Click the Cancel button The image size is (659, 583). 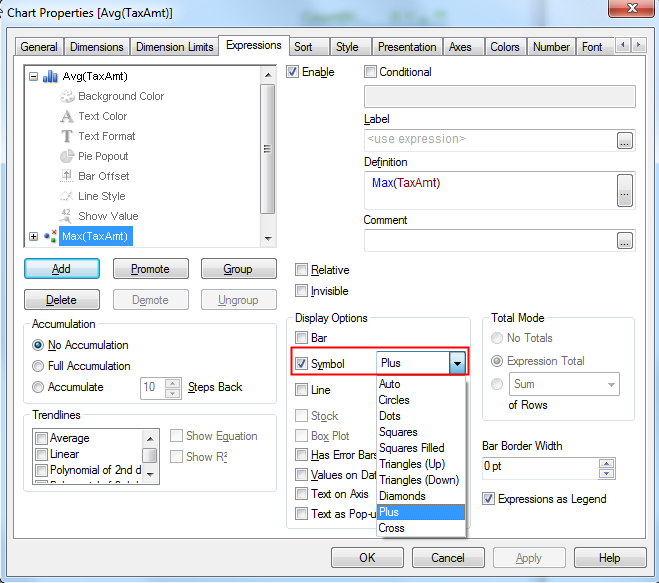(448, 557)
